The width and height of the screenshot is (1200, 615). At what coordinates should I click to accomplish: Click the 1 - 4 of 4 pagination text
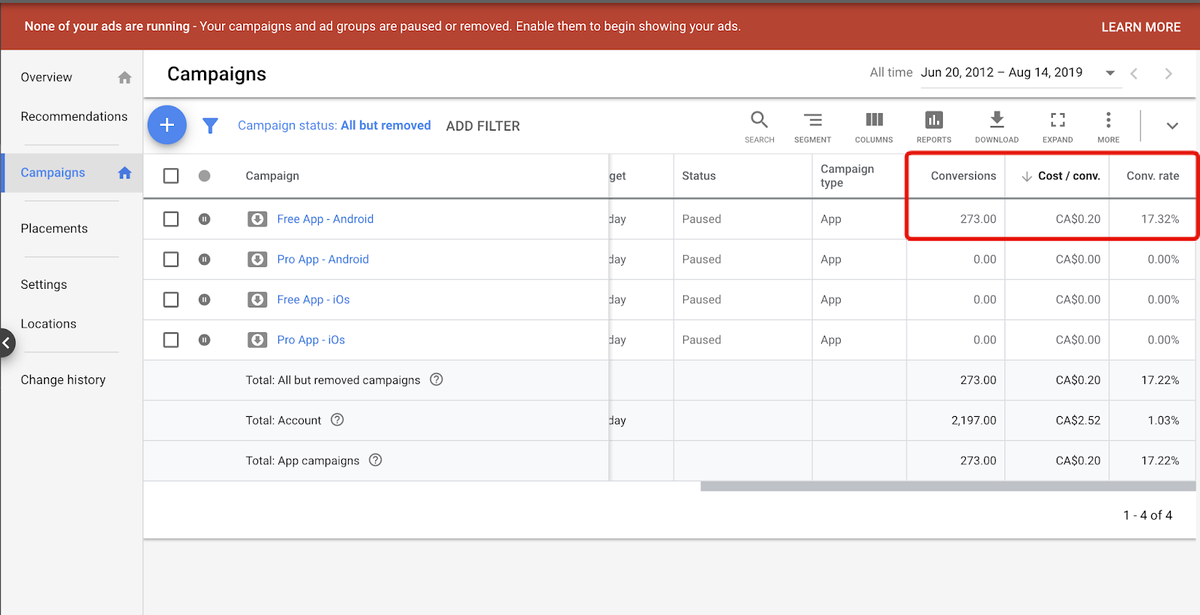coord(1148,515)
